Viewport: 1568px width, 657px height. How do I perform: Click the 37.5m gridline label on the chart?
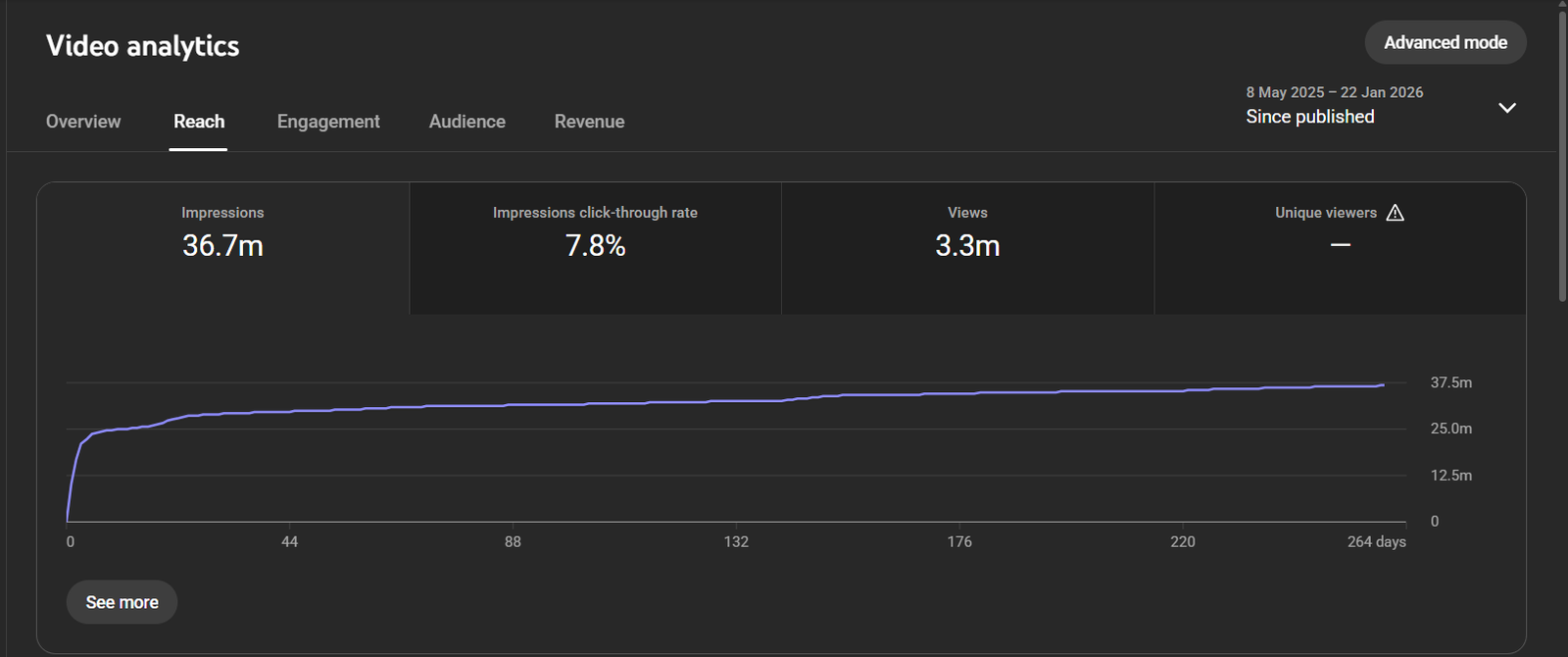coord(1450,382)
